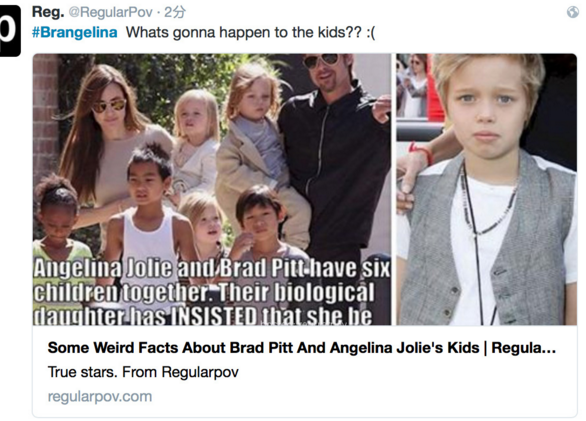
Task: Click the globe icon on the tweet
Action: 573,12
